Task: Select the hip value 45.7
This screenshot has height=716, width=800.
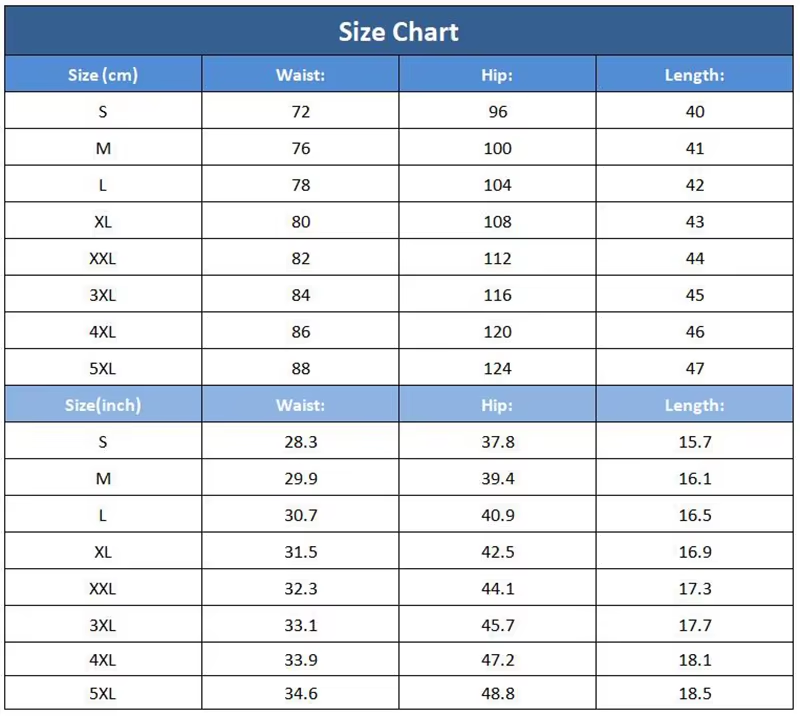Action: pos(497,625)
